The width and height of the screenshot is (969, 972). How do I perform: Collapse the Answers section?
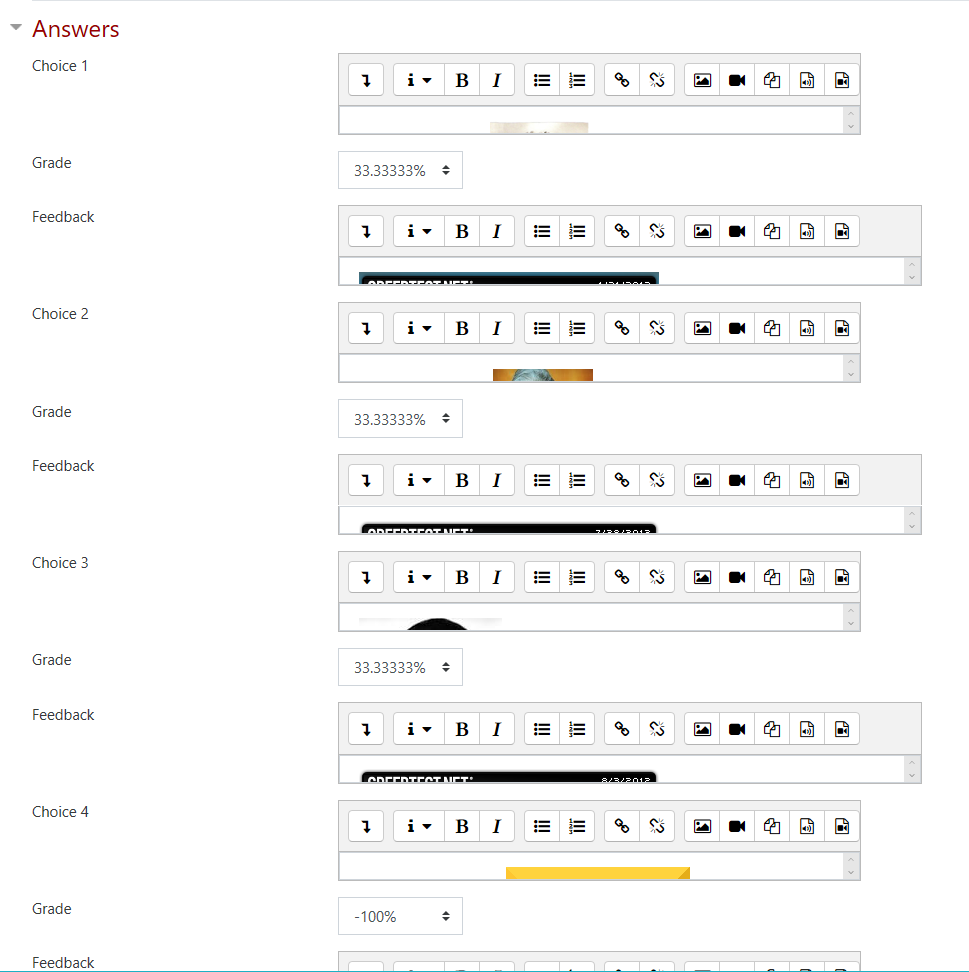[16, 27]
